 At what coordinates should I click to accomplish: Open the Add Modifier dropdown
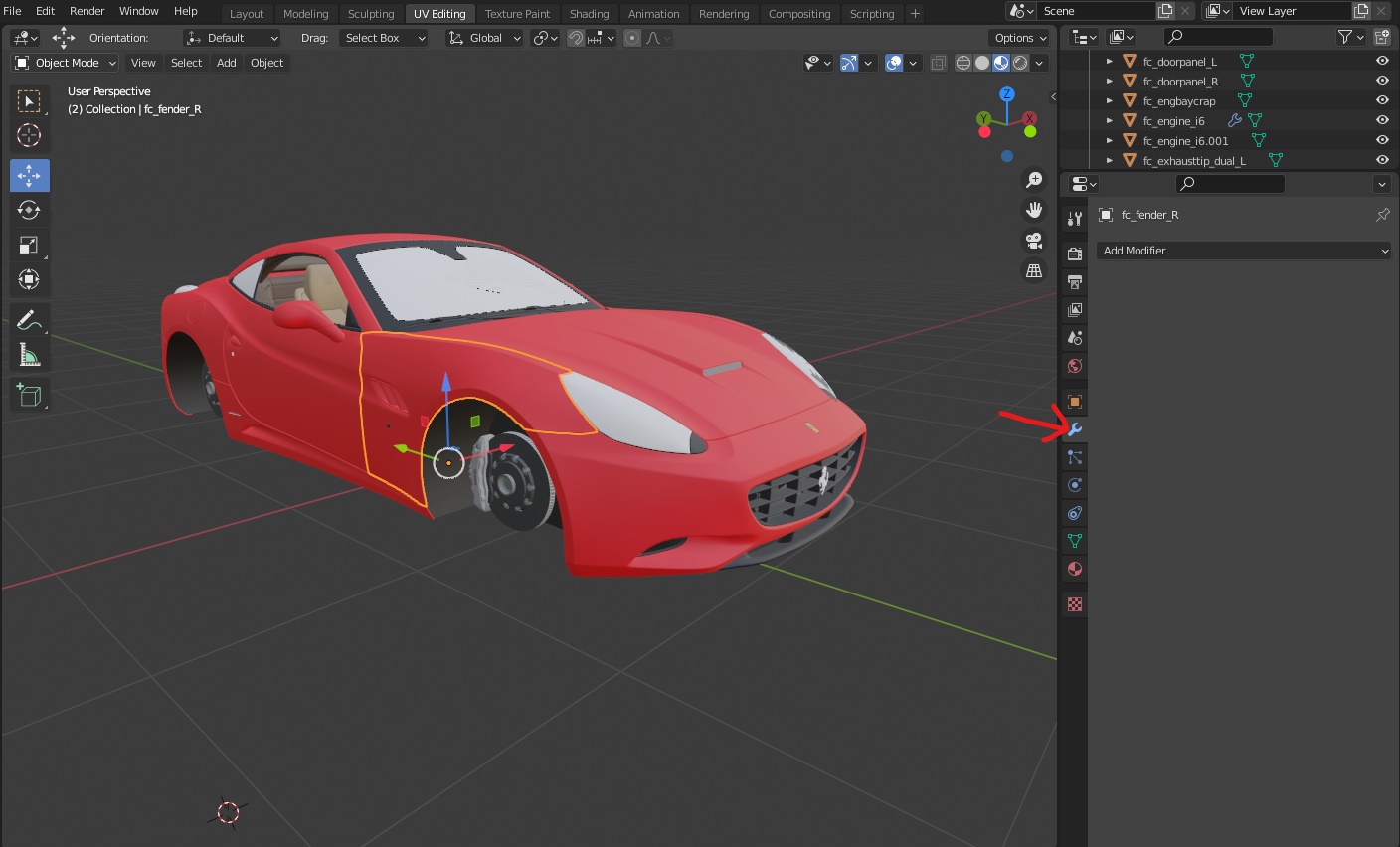tap(1244, 251)
